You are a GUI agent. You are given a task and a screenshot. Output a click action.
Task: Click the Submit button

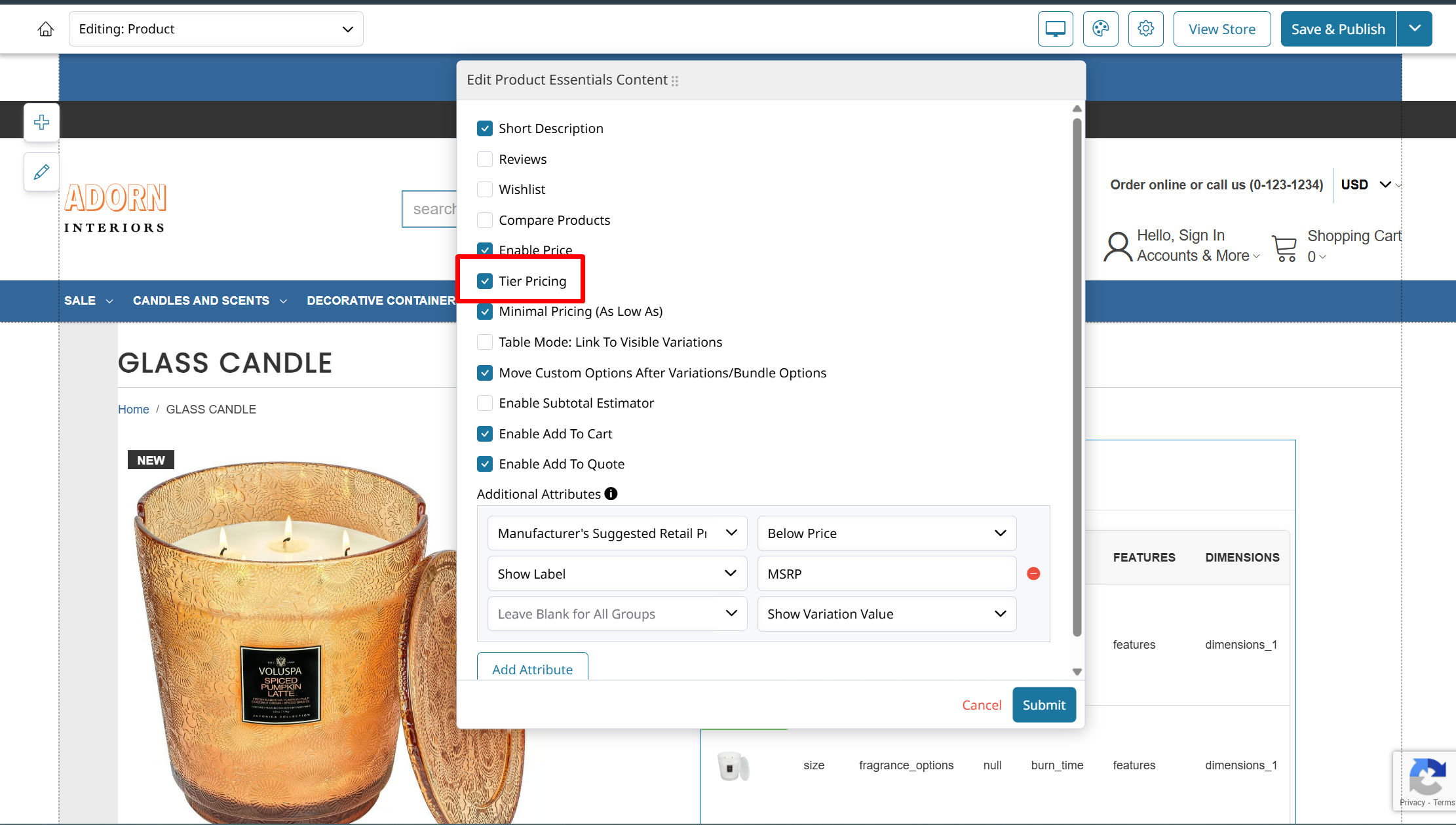coord(1043,705)
